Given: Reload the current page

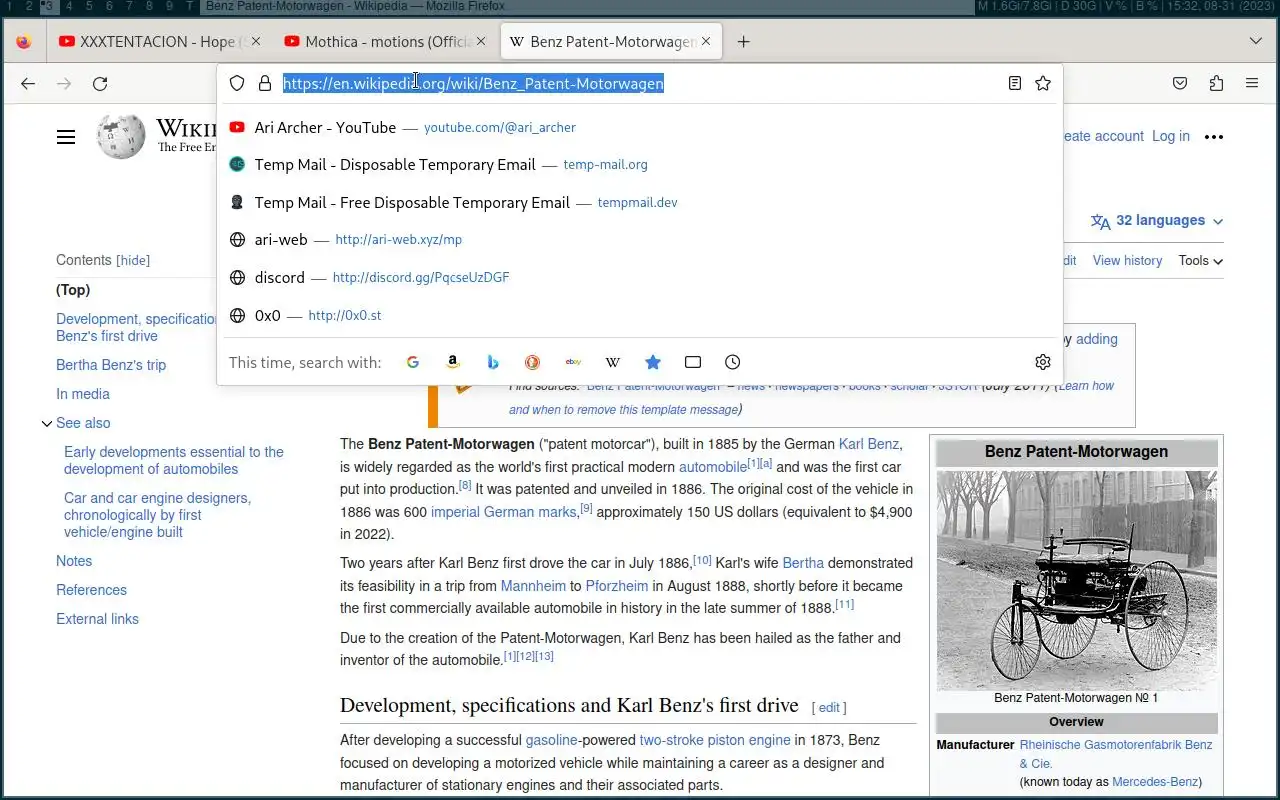Looking at the screenshot, I should coord(100,84).
